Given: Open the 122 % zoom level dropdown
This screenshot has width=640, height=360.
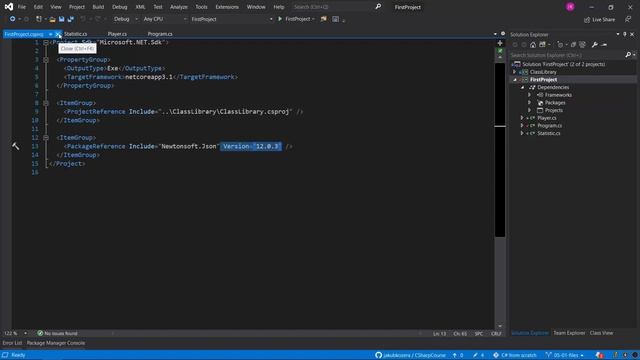Looking at the screenshot, I should pos(25,333).
